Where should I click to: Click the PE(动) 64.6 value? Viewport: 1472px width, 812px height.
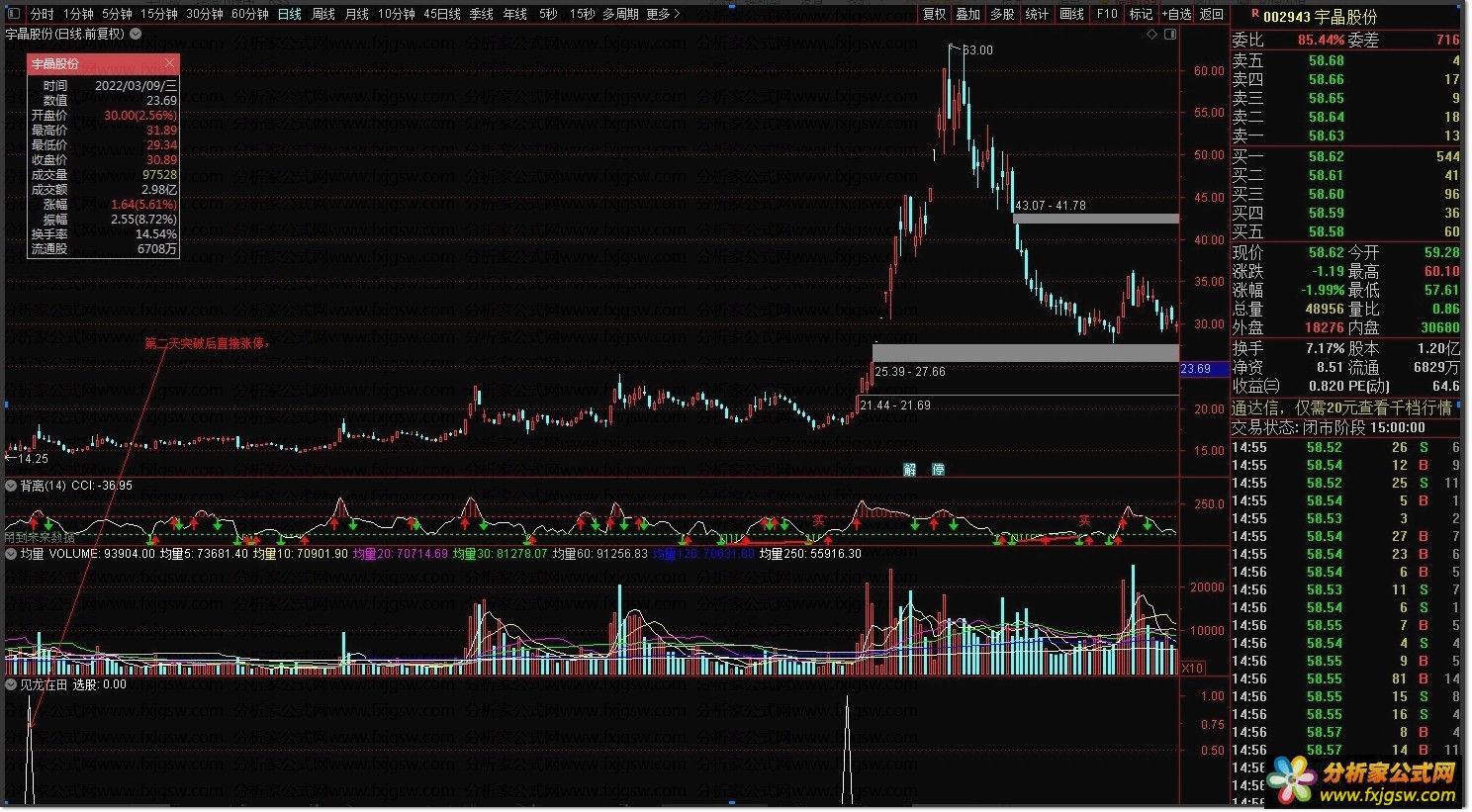pyautogui.click(x=1445, y=386)
